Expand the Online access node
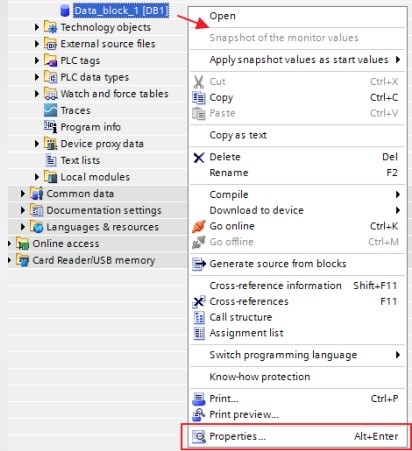The width and height of the screenshot is (412, 451). click(9, 244)
